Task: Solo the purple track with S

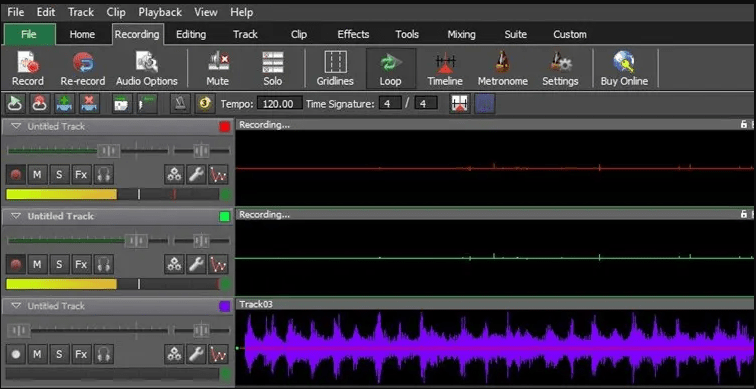Action: click(x=59, y=354)
